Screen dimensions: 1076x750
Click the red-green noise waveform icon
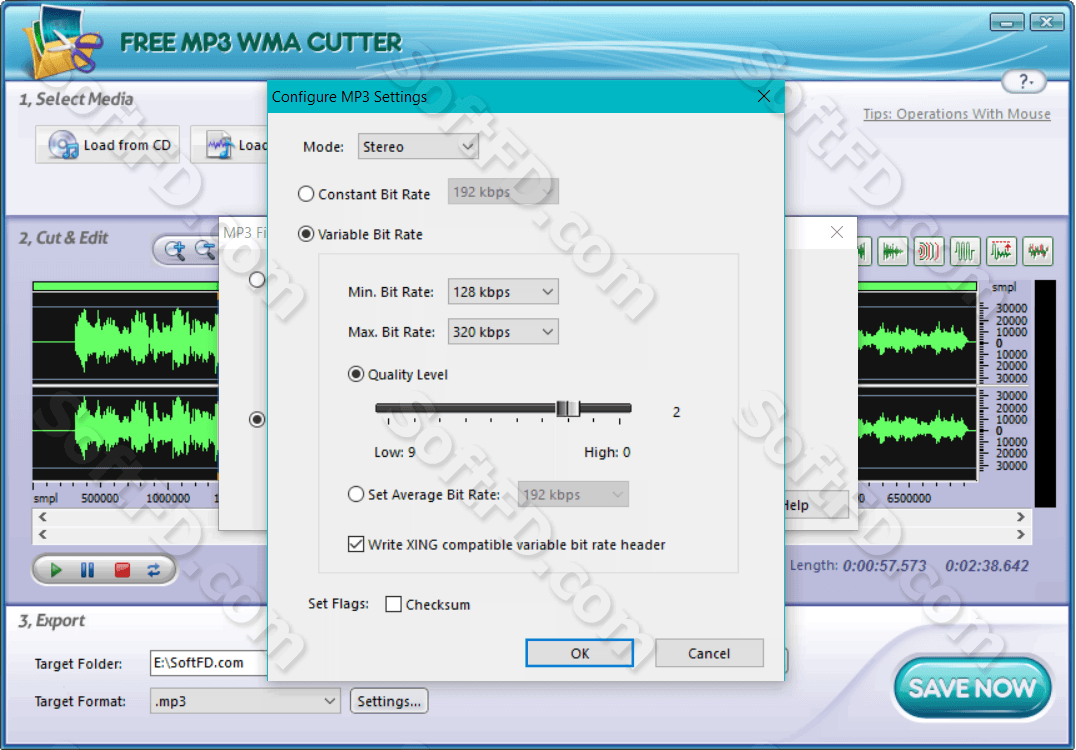(x=1038, y=251)
